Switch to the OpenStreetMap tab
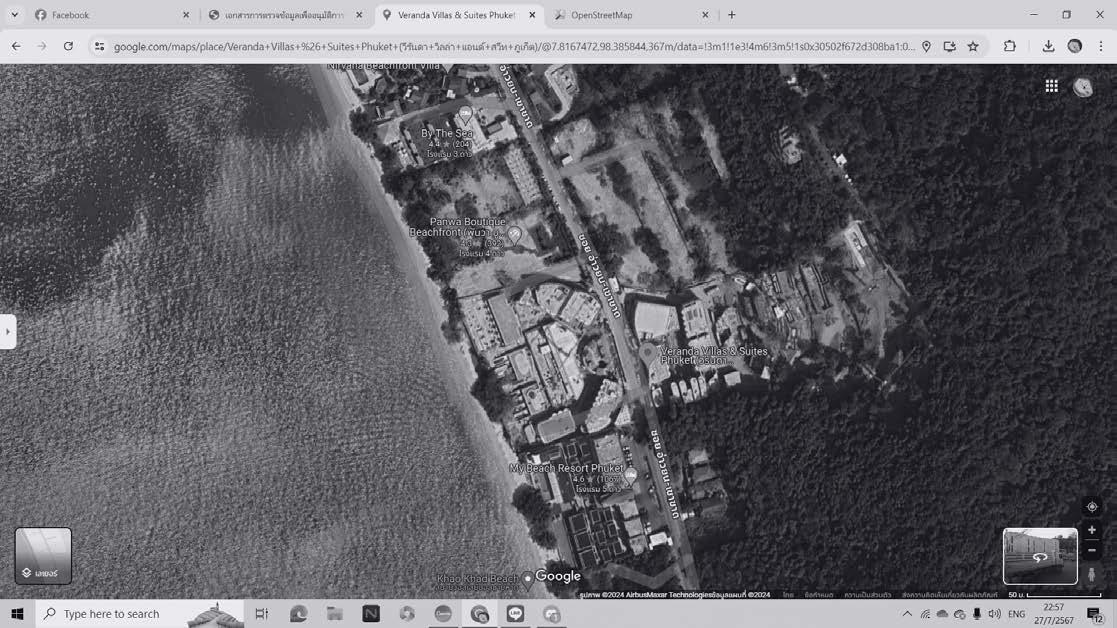 [x=630, y=15]
